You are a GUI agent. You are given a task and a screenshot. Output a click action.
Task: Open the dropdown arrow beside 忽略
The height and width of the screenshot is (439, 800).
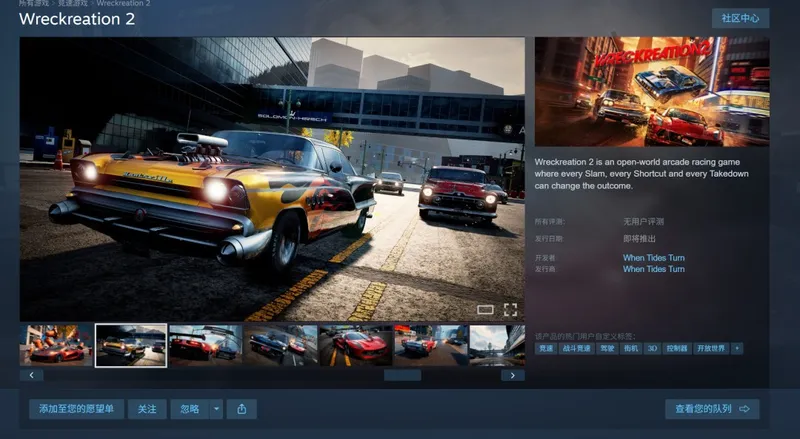(216, 409)
